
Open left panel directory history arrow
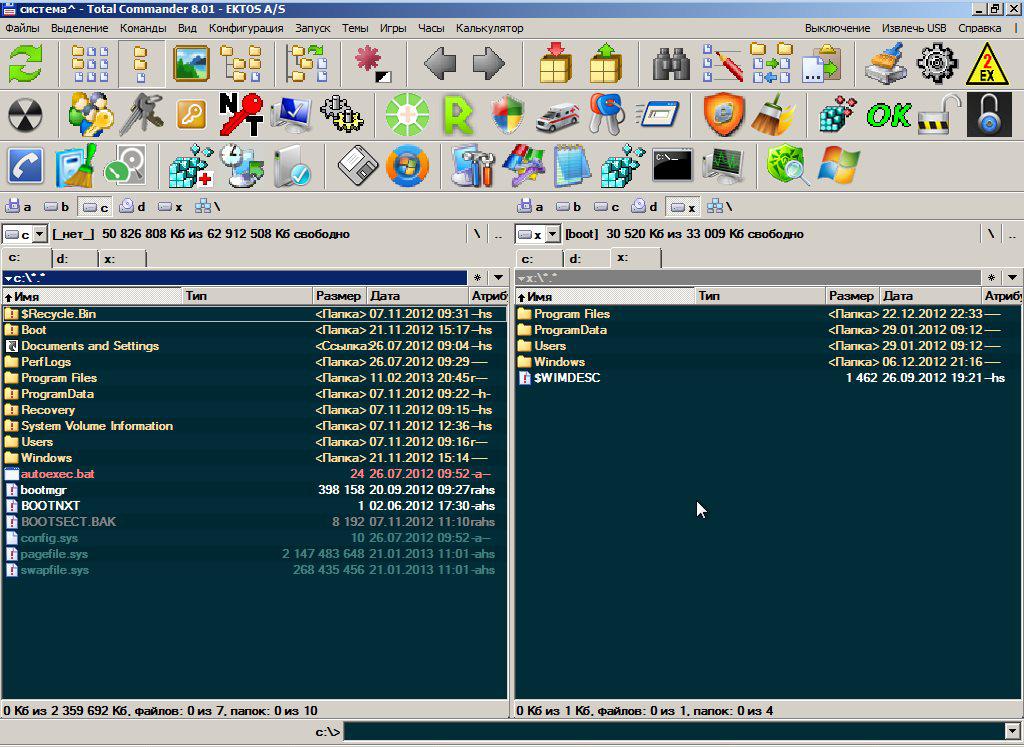498,278
